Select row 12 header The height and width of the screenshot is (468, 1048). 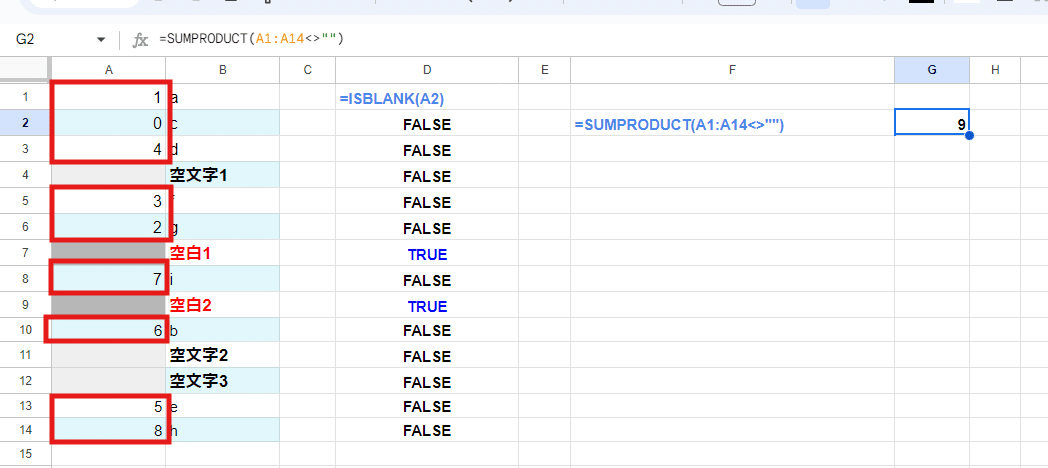[25, 381]
